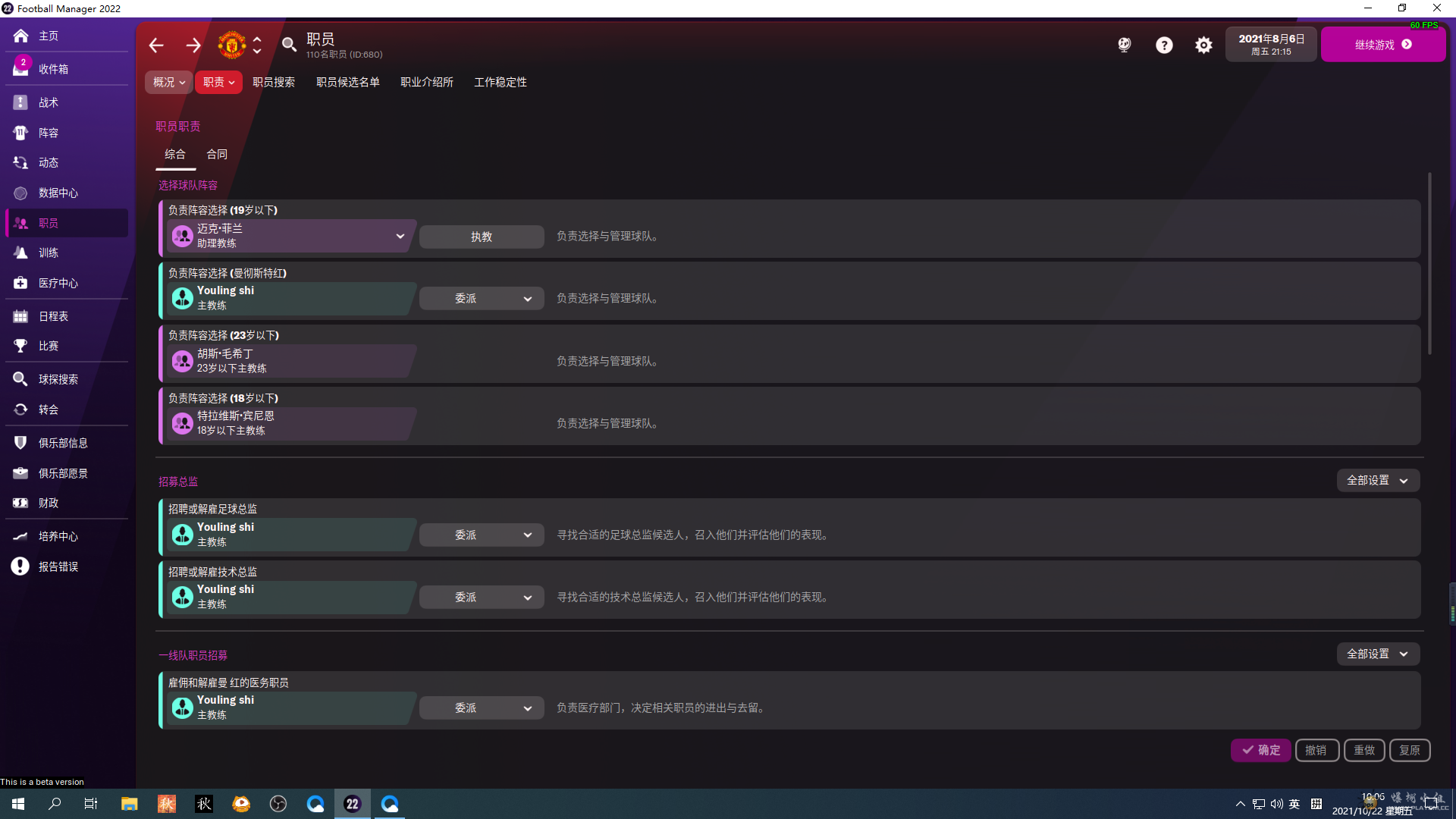Open 财政 finances page
Image resolution: width=1456 pixels, height=819 pixels.
pyautogui.click(x=67, y=503)
